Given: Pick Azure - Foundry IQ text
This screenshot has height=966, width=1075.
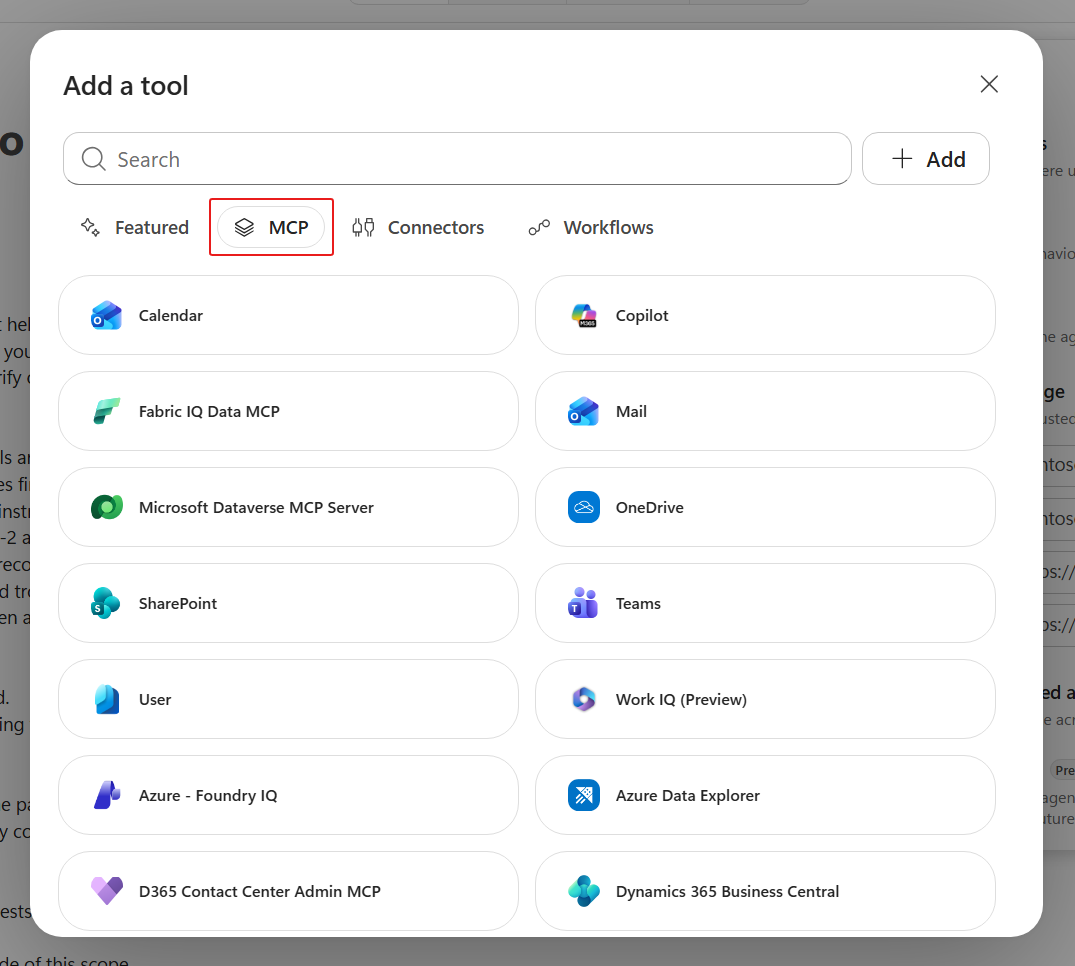Looking at the screenshot, I should coord(208,795).
